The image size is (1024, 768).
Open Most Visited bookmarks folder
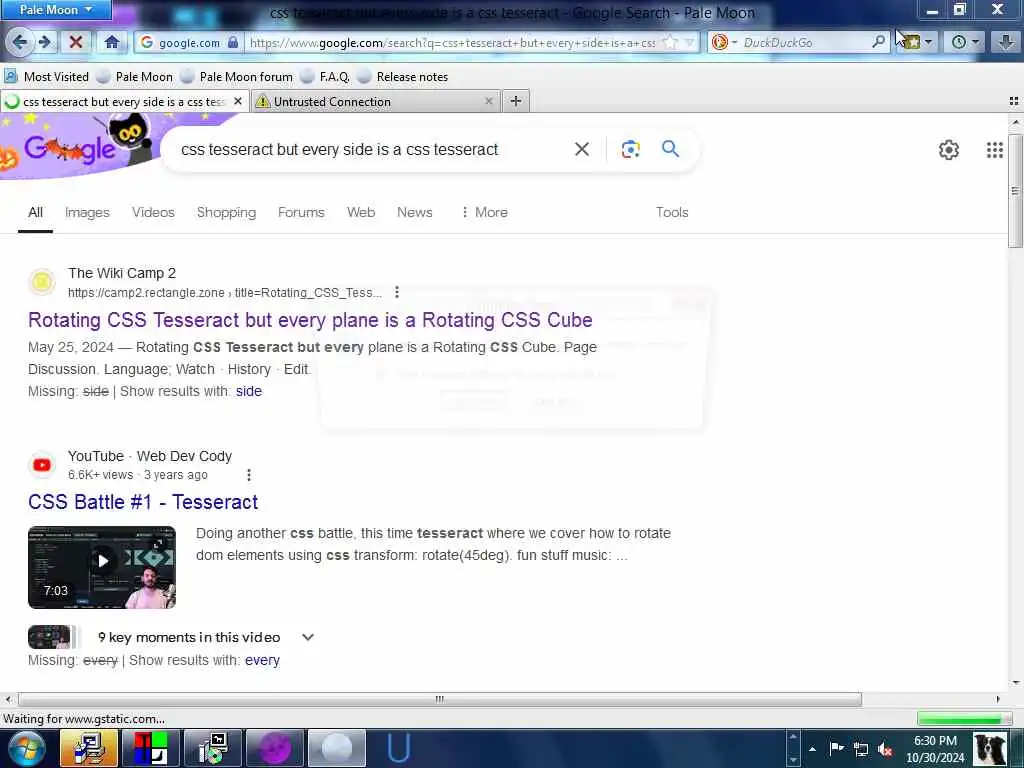pyautogui.click(x=47, y=77)
